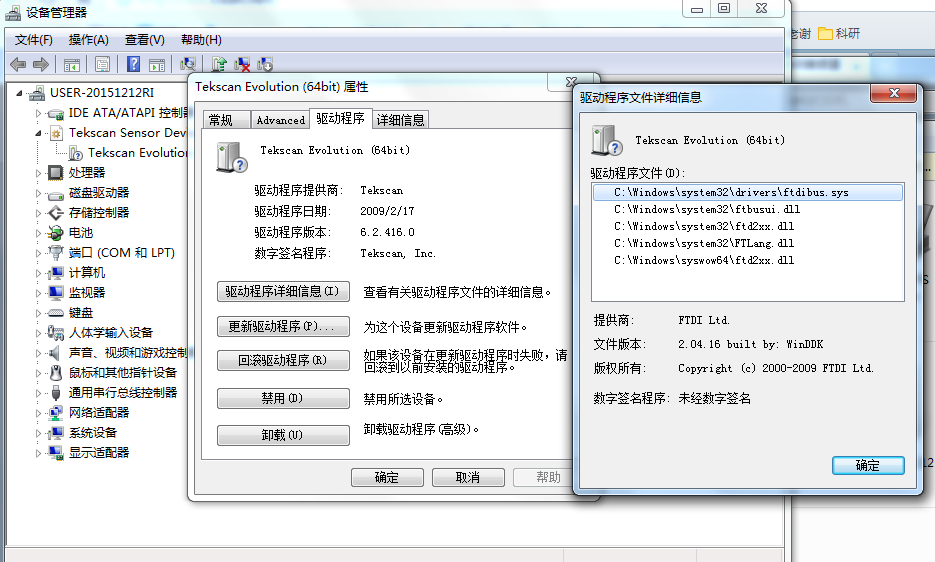
Task: Click the 端口 (COM 和 LPT) icon
Action: click(x=55, y=253)
